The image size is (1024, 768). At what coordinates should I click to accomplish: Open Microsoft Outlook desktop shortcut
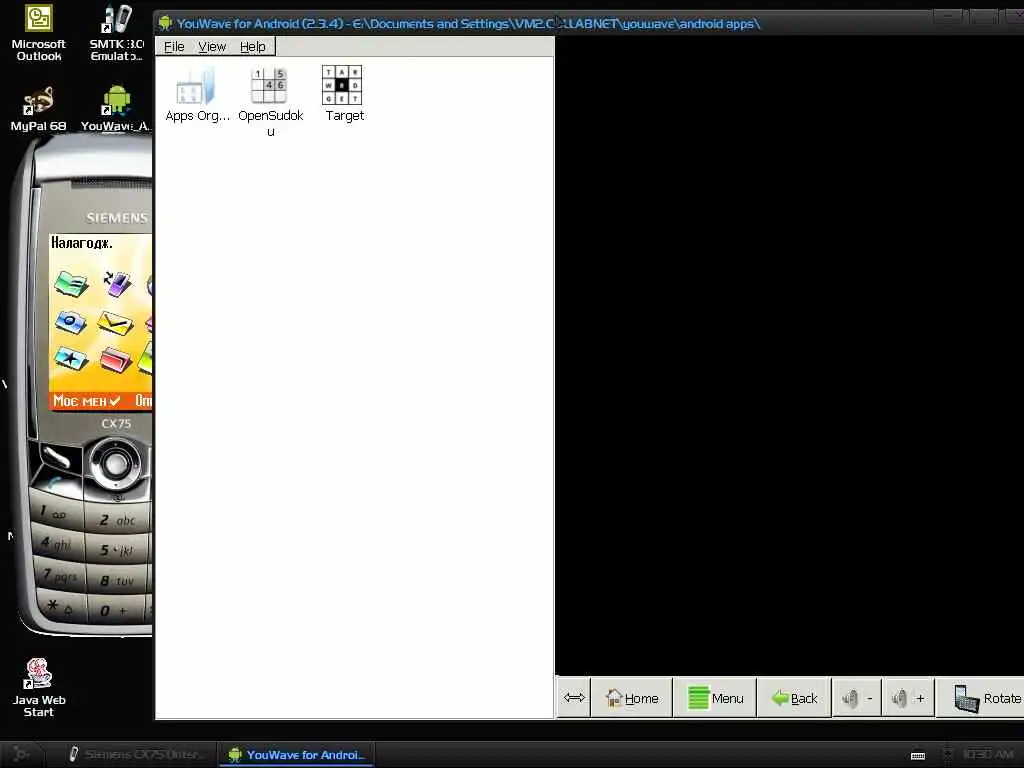(39, 33)
